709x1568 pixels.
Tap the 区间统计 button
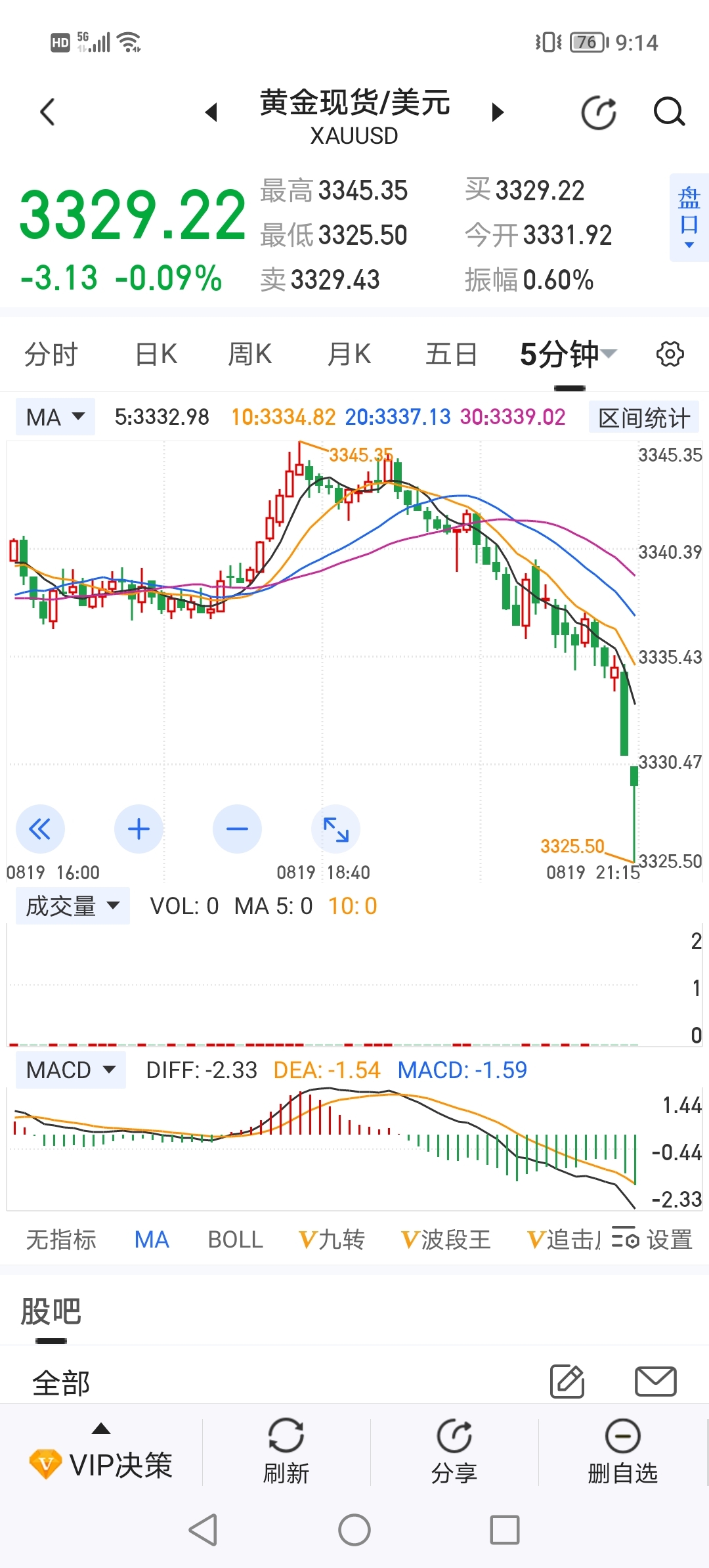coord(644,418)
